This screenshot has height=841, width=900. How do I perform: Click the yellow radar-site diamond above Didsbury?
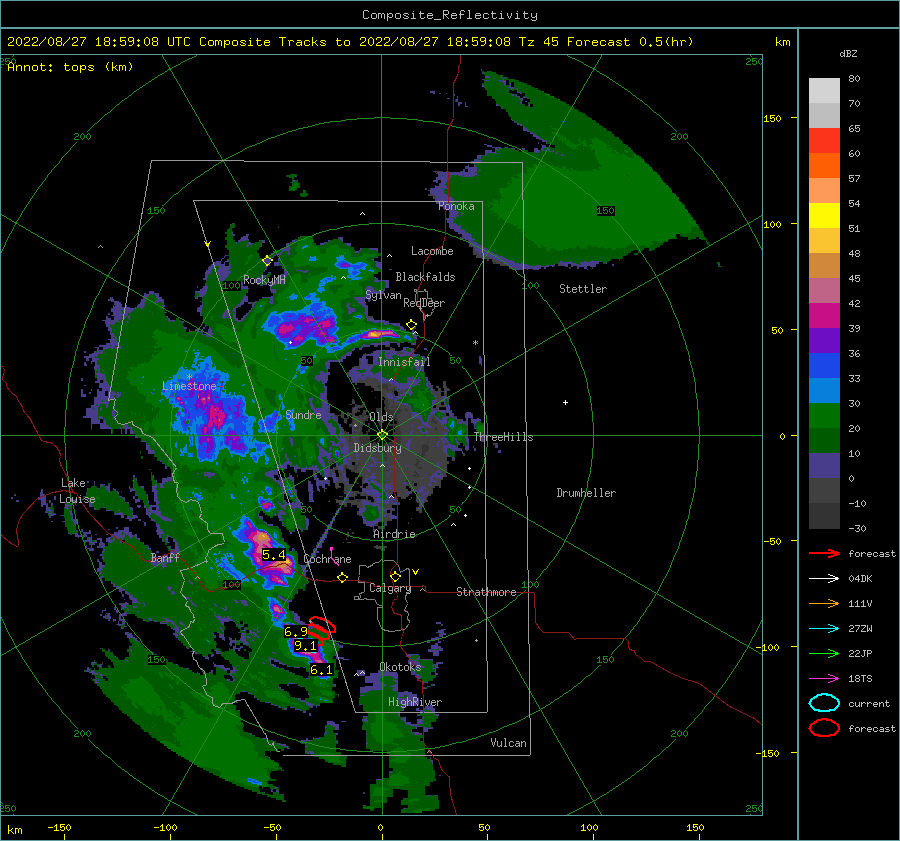tap(382, 435)
